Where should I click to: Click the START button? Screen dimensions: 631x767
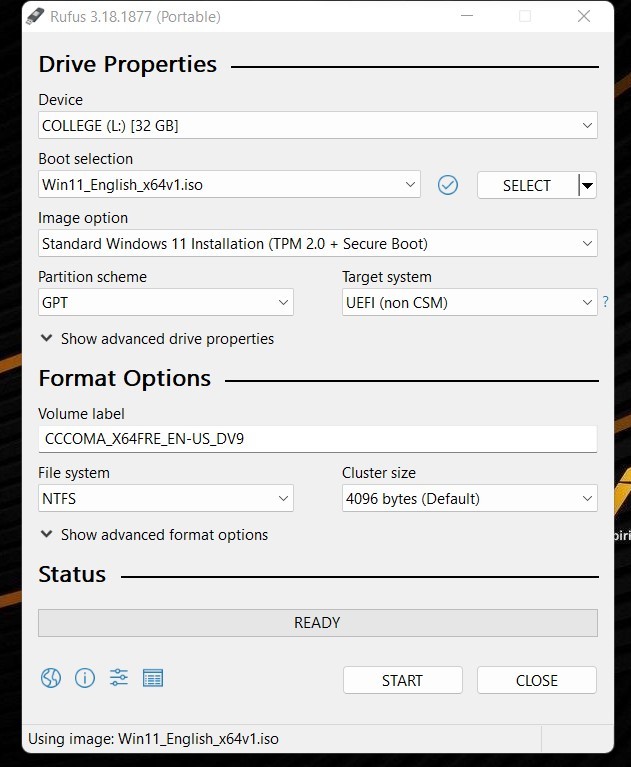click(x=403, y=680)
